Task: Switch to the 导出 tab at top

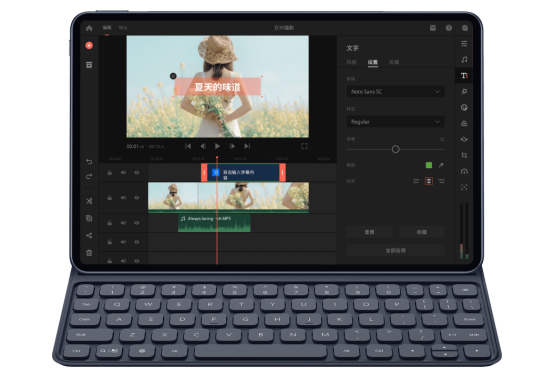Action: [x=123, y=28]
